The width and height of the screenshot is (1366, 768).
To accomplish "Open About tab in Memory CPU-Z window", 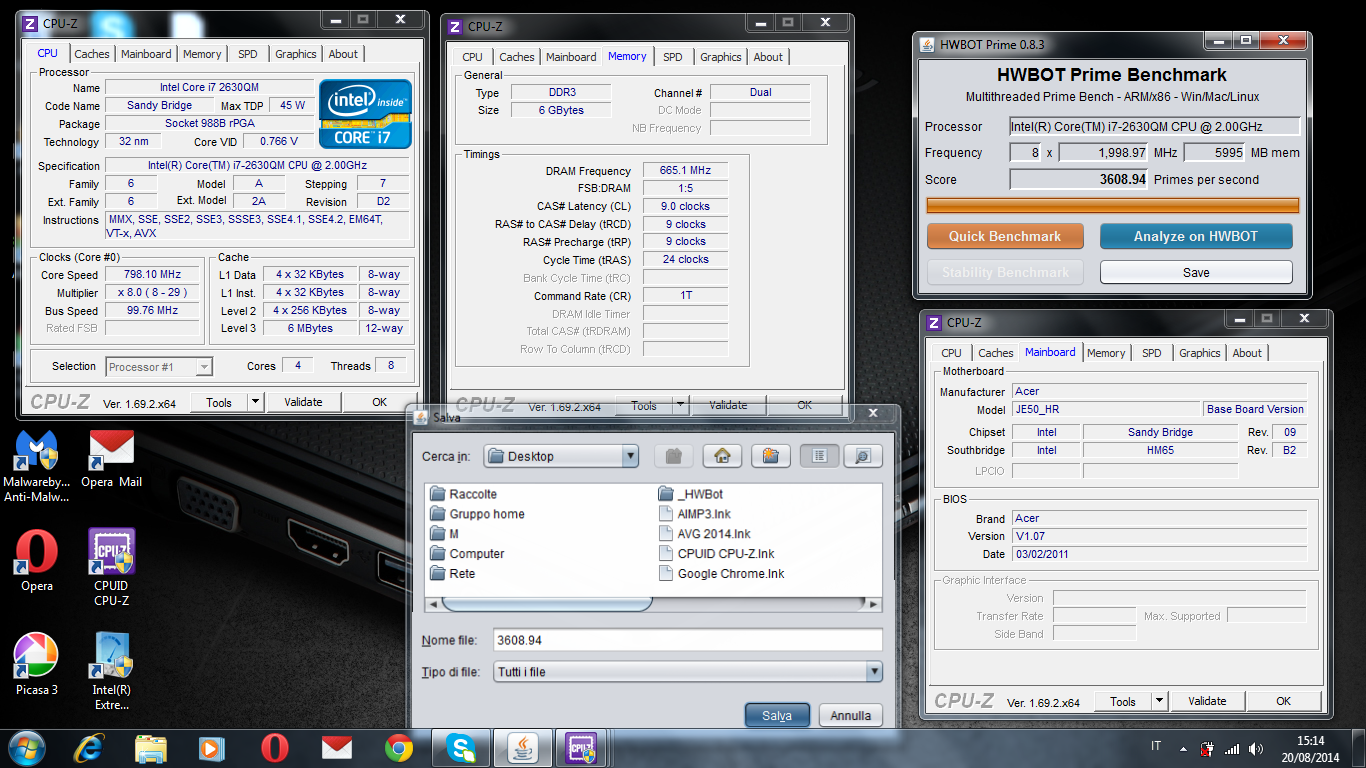I will [768, 57].
